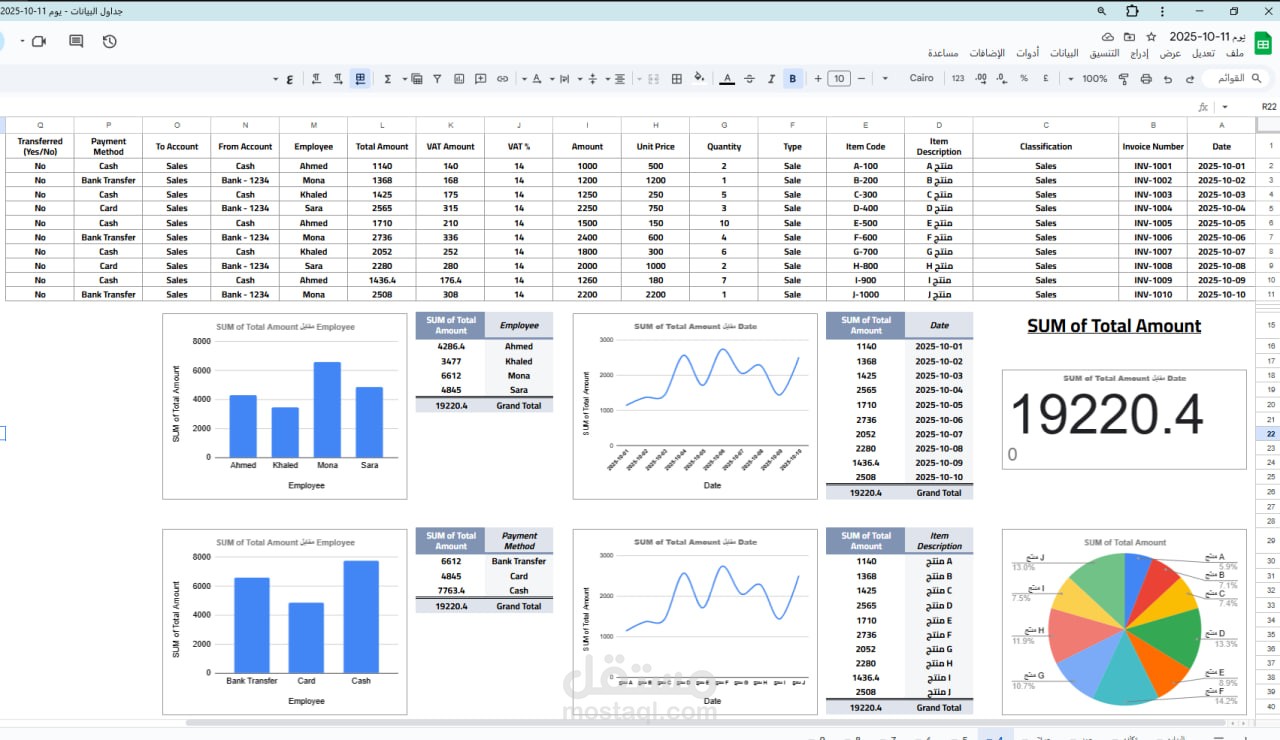Select cell INV-1004 in Invoice Number column
Screen dimensions: 1280x740
[1152, 208]
